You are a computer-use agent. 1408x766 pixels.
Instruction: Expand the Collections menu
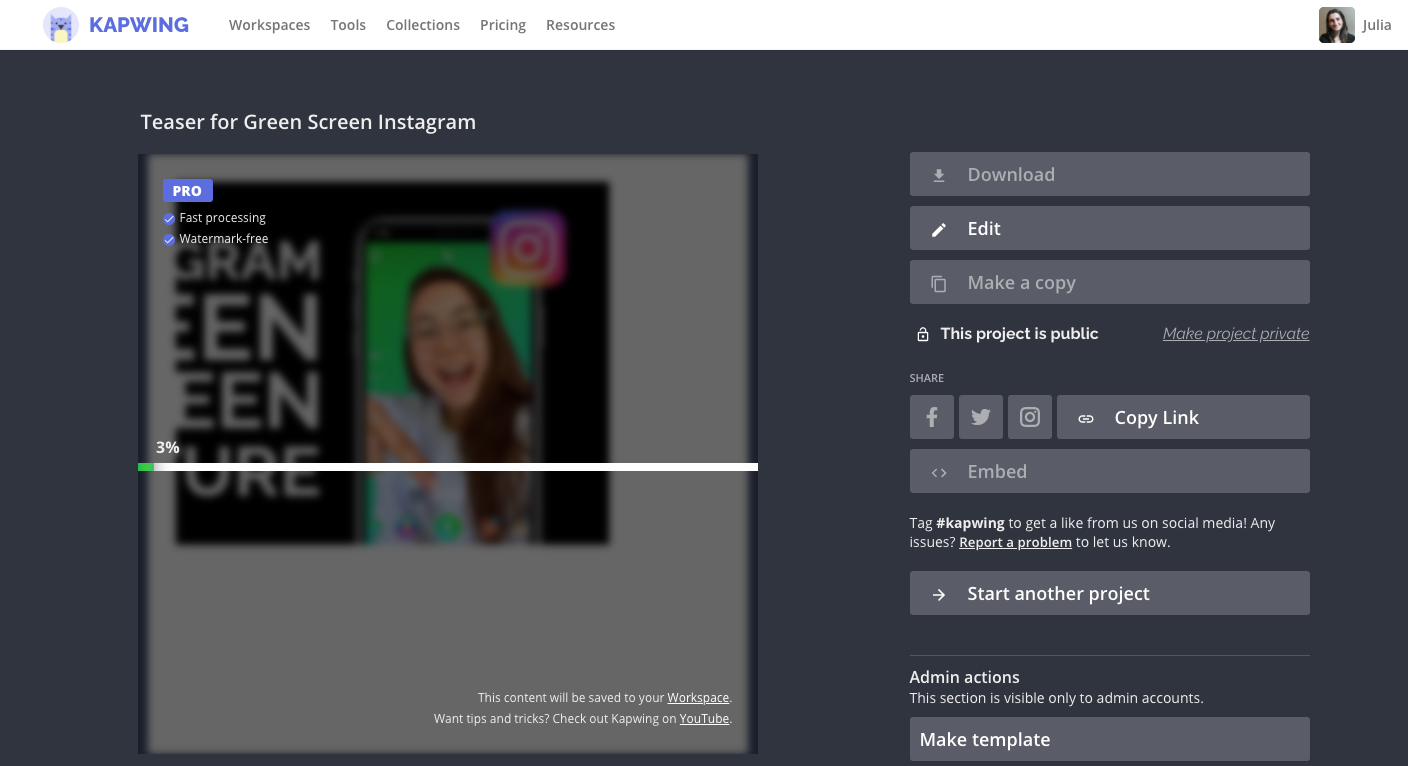tap(423, 25)
